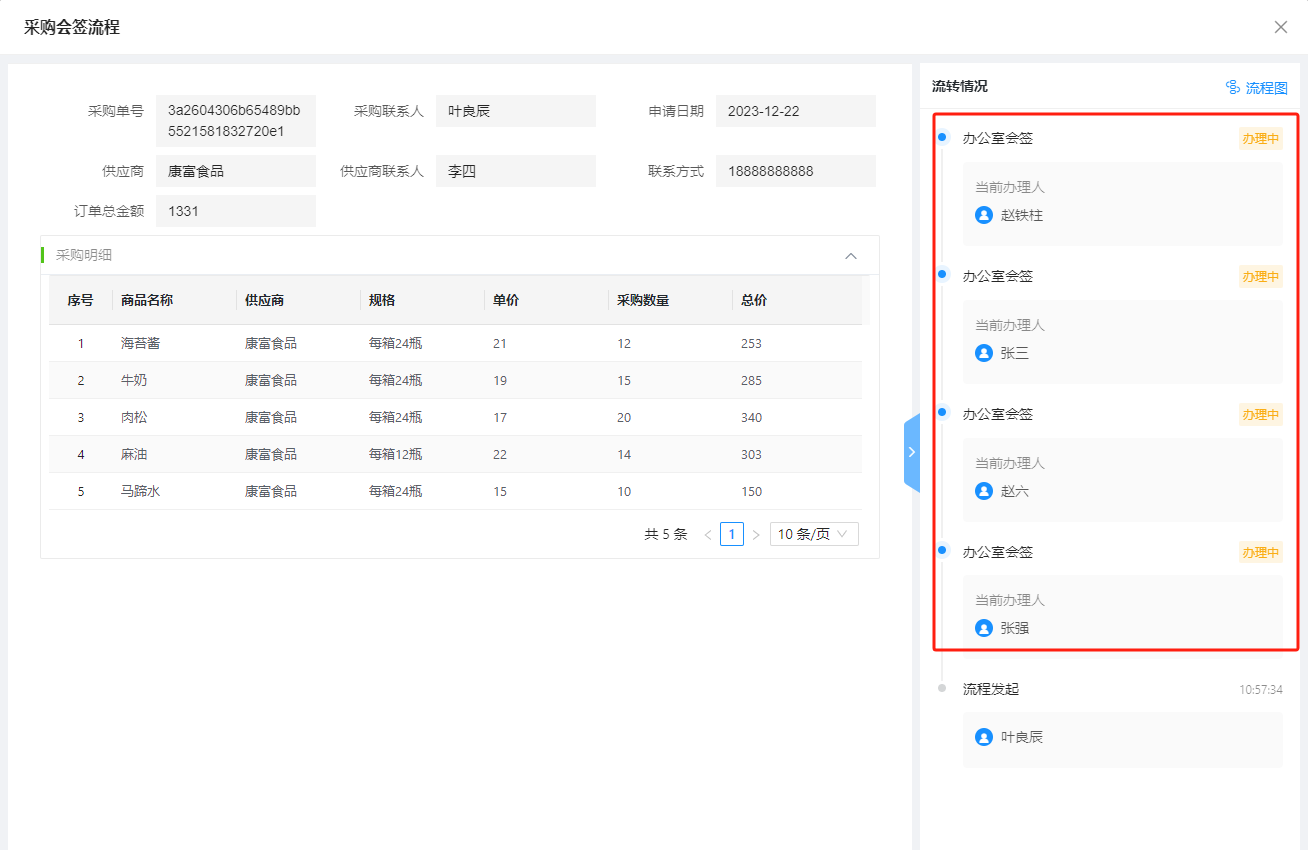Screen dimensions: 1308x850
Task: Click the 供应商联系人 field showing 李四
Action: click(515, 171)
